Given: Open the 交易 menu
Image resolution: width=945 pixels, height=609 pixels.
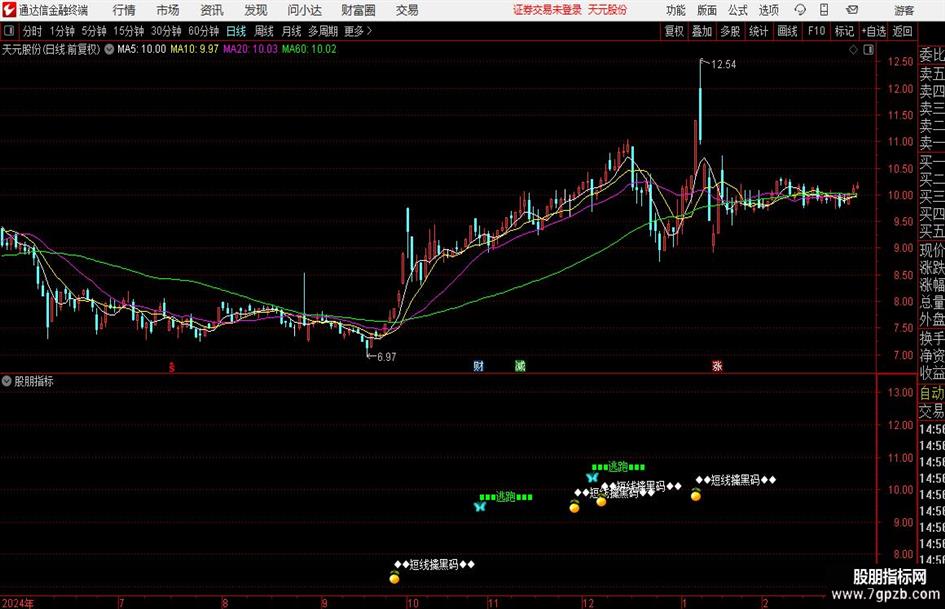Looking at the screenshot, I should coord(407,10).
